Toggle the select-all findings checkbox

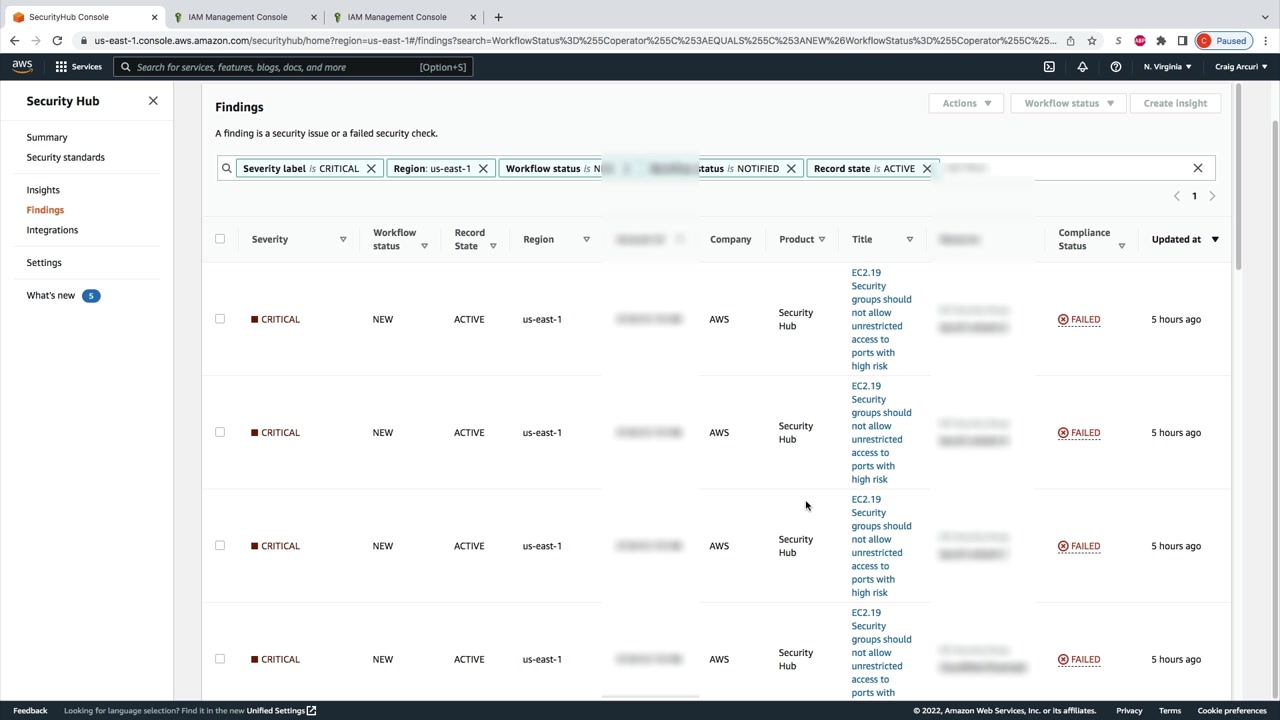[220, 239]
